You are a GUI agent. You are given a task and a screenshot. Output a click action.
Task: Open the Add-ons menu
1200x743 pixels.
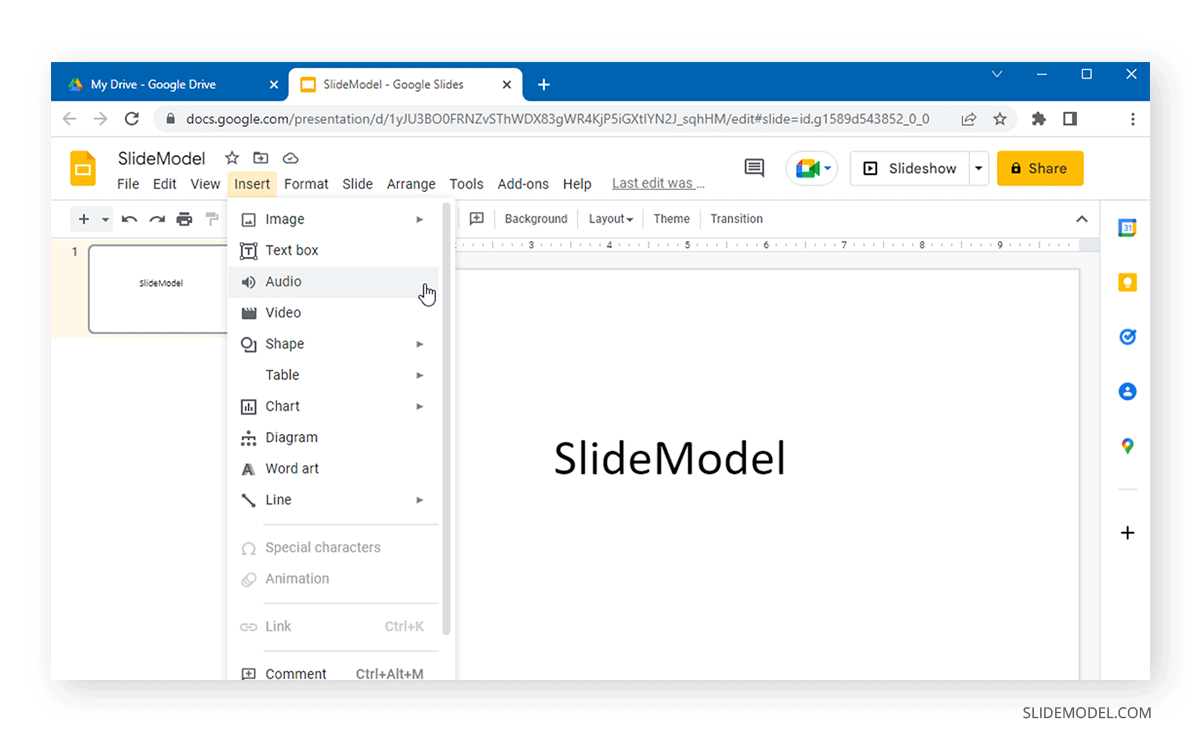pos(523,184)
